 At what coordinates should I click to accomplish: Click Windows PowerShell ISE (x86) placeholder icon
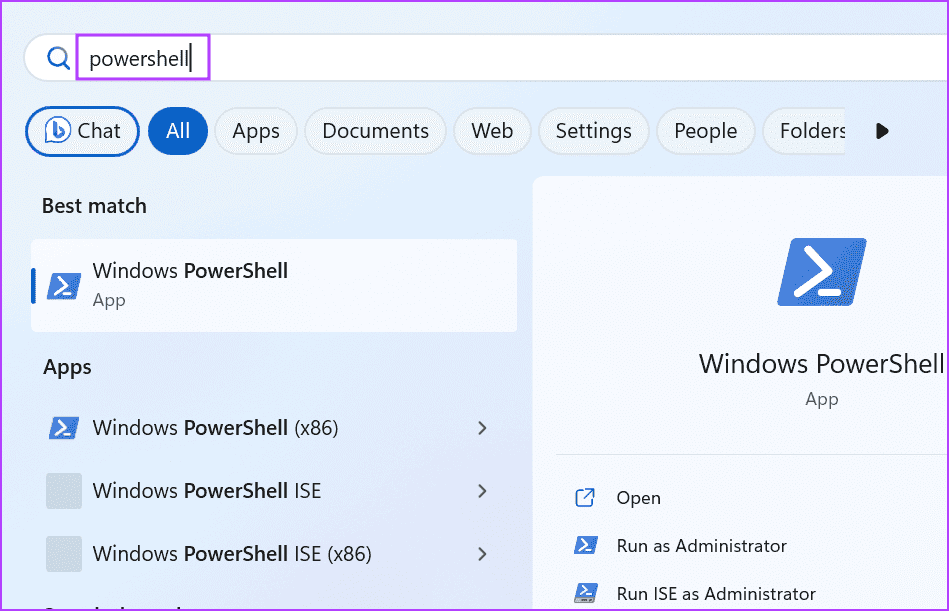(x=64, y=554)
